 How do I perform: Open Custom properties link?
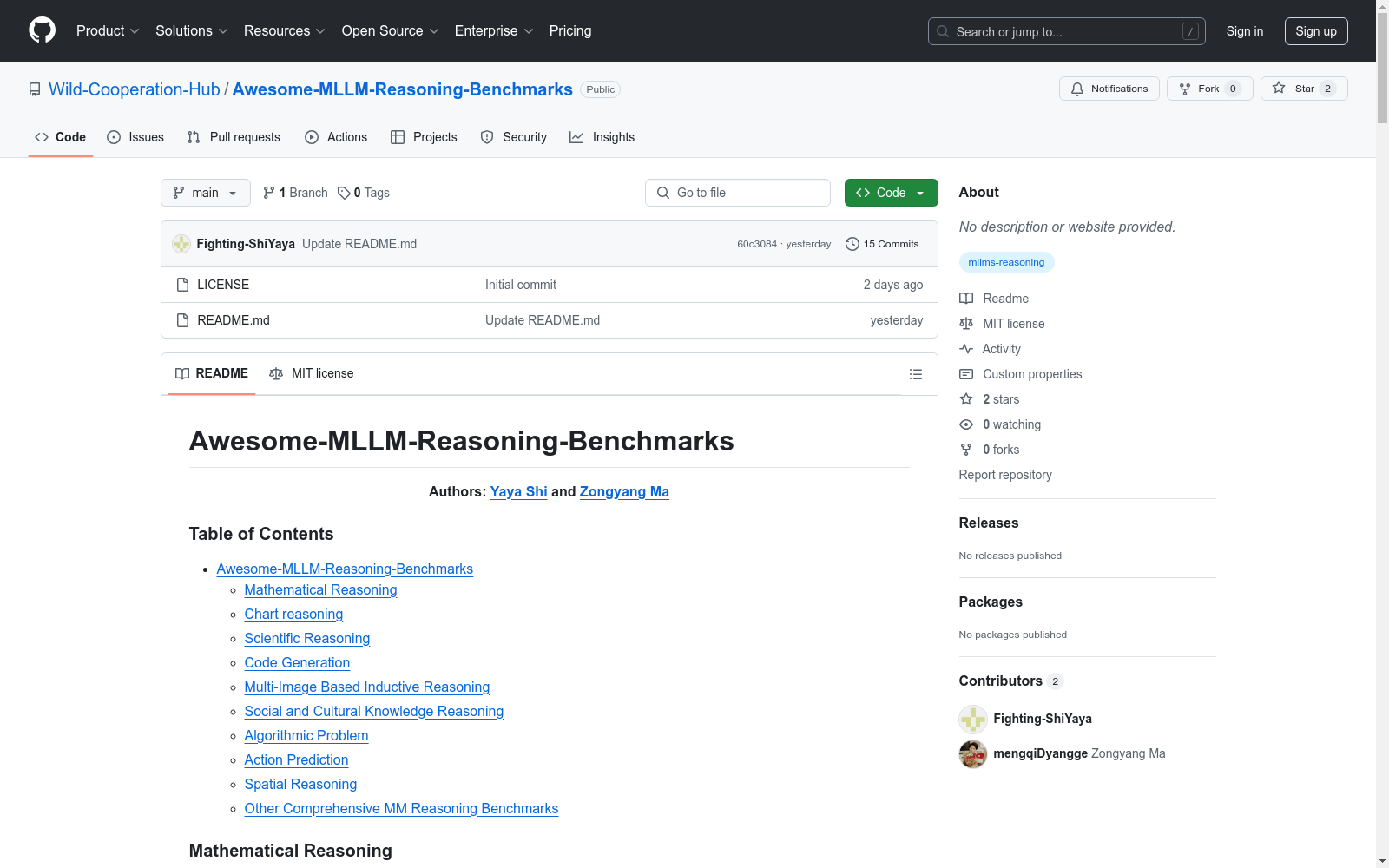coord(1021,374)
